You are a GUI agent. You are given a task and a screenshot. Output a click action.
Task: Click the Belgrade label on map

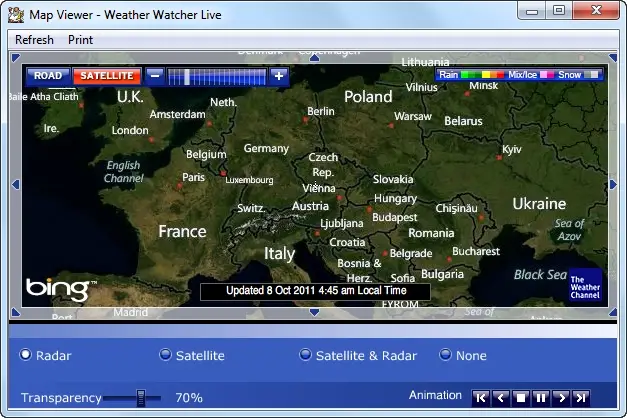coord(411,253)
